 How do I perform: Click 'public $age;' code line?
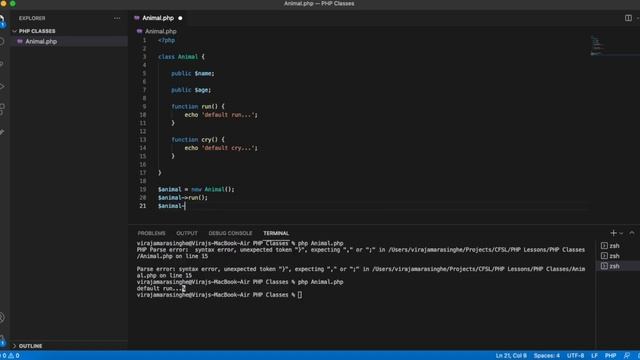point(191,90)
